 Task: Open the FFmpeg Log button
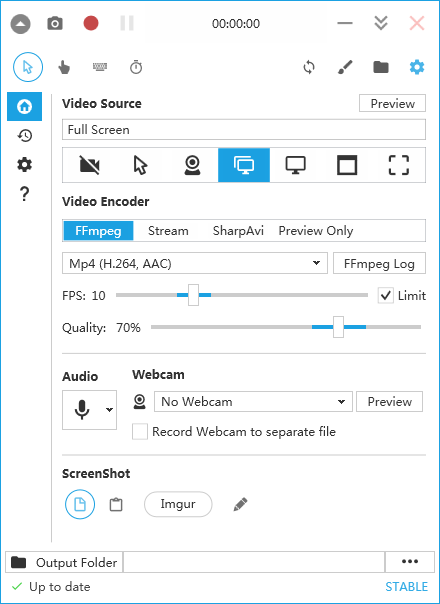(379, 263)
